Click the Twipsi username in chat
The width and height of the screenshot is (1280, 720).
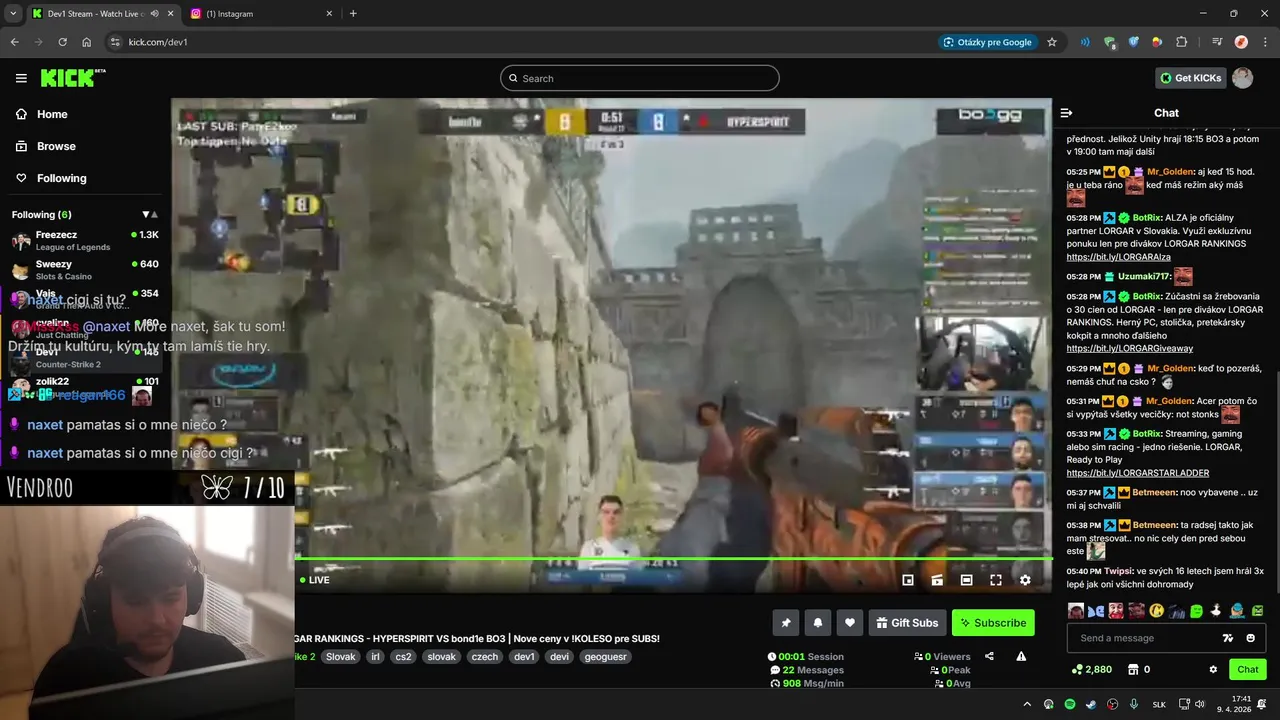(1117, 571)
